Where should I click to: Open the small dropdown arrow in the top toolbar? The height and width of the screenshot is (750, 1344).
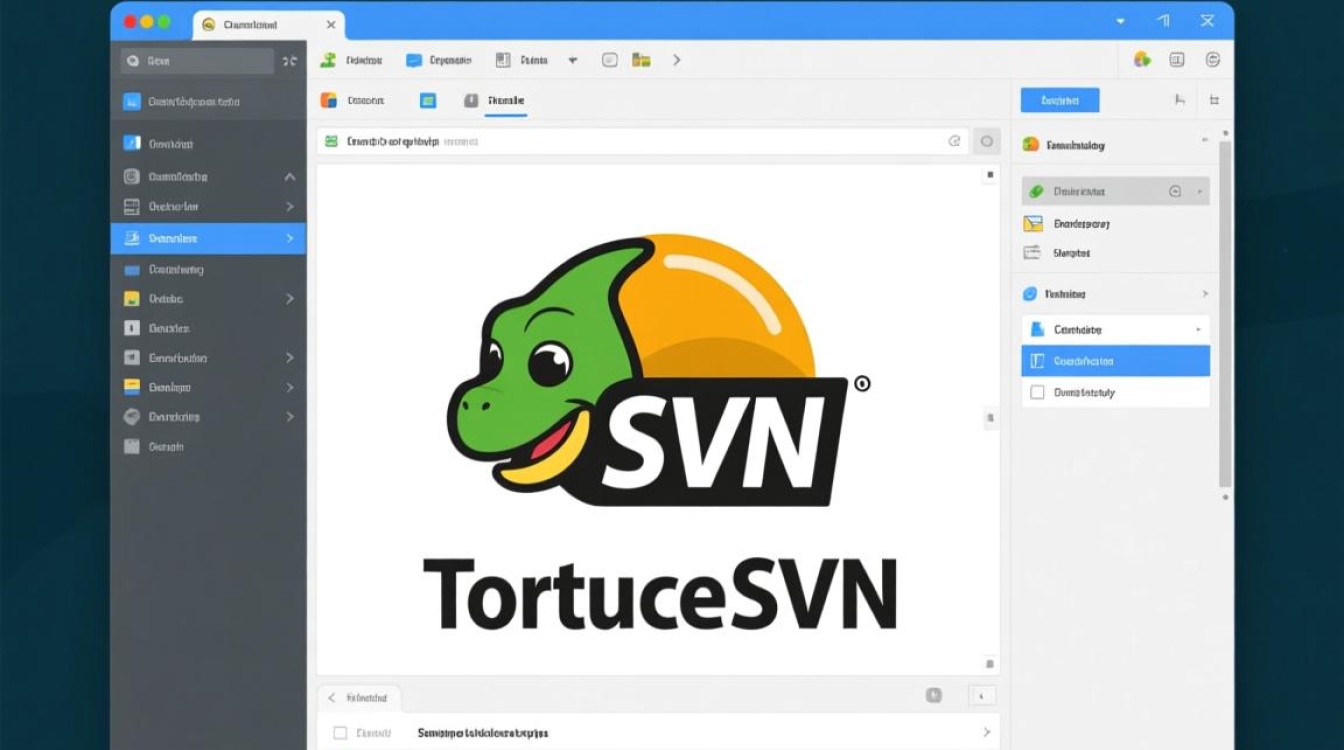(572, 60)
